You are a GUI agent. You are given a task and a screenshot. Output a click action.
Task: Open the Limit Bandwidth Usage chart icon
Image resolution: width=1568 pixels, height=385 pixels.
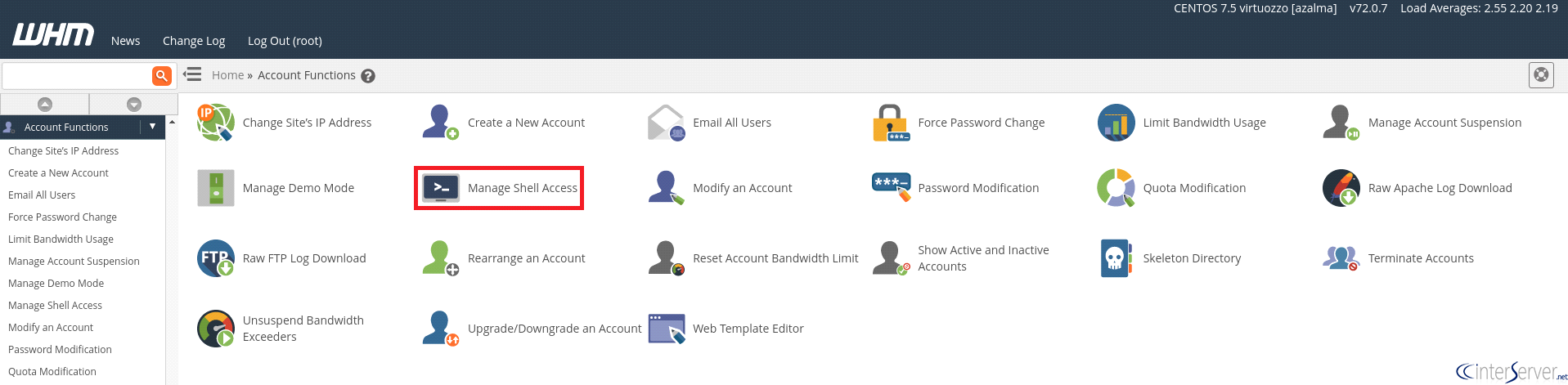(1116, 123)
